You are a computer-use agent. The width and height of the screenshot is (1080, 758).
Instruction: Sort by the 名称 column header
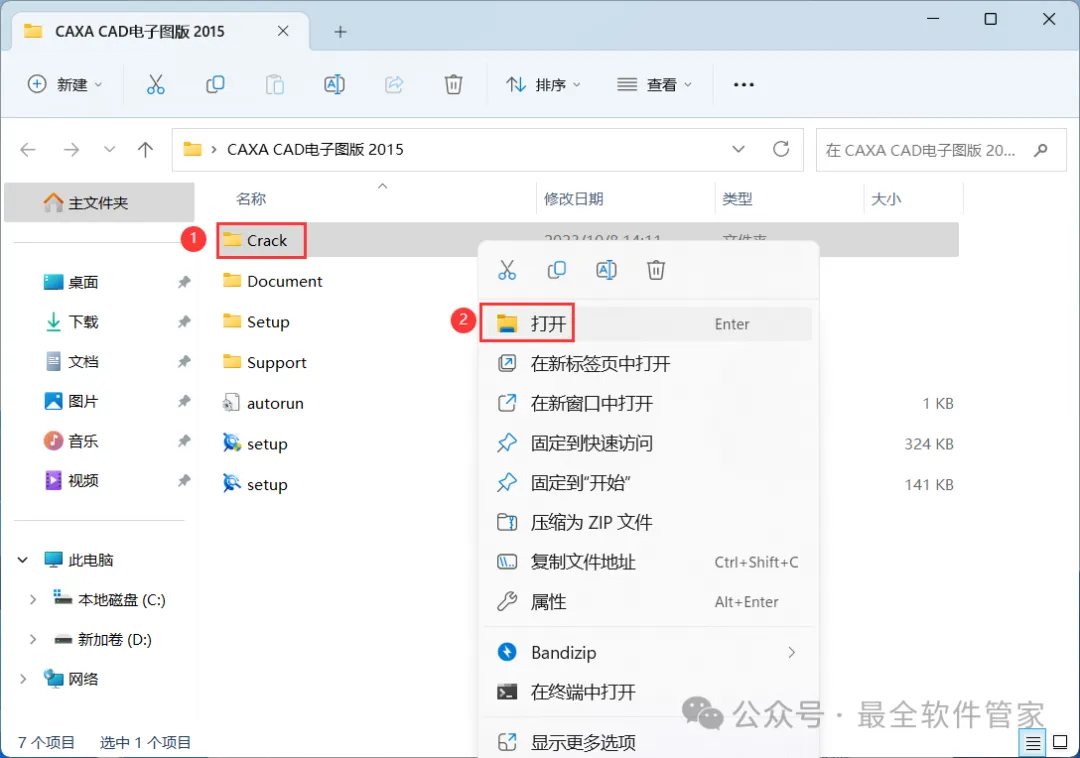tap(251, 199)
